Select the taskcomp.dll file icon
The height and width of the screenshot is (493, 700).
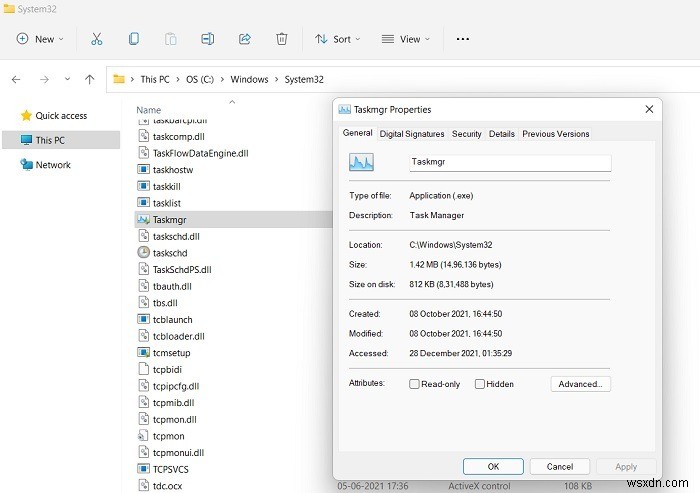143,136
